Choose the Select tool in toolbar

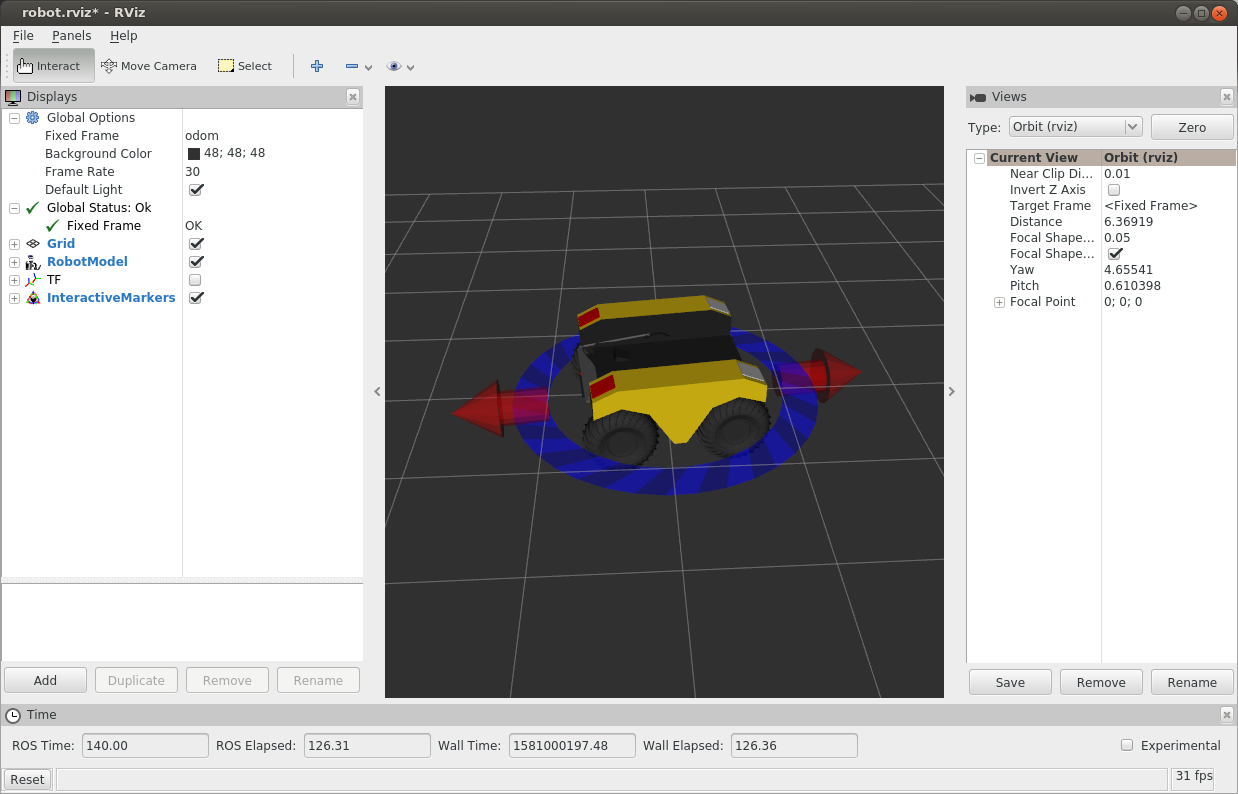tap(245, 66)
